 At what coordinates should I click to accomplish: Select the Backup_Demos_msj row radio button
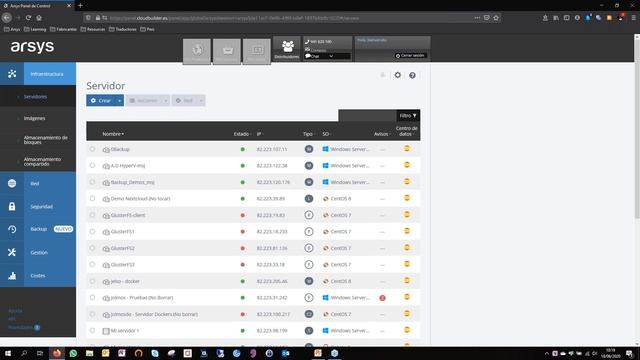(x=92, y=182)
